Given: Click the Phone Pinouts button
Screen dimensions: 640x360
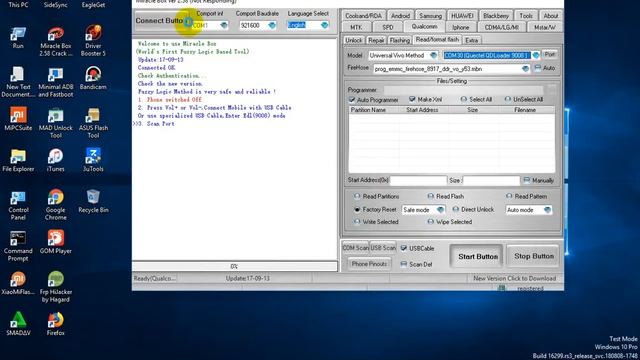Looking at the screenshot, I should 369,264.
